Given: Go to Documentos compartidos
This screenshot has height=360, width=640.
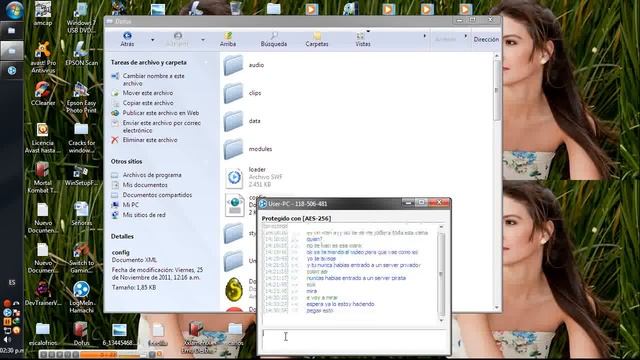Looking at the screenshot, I should click(x=157, y=195).
